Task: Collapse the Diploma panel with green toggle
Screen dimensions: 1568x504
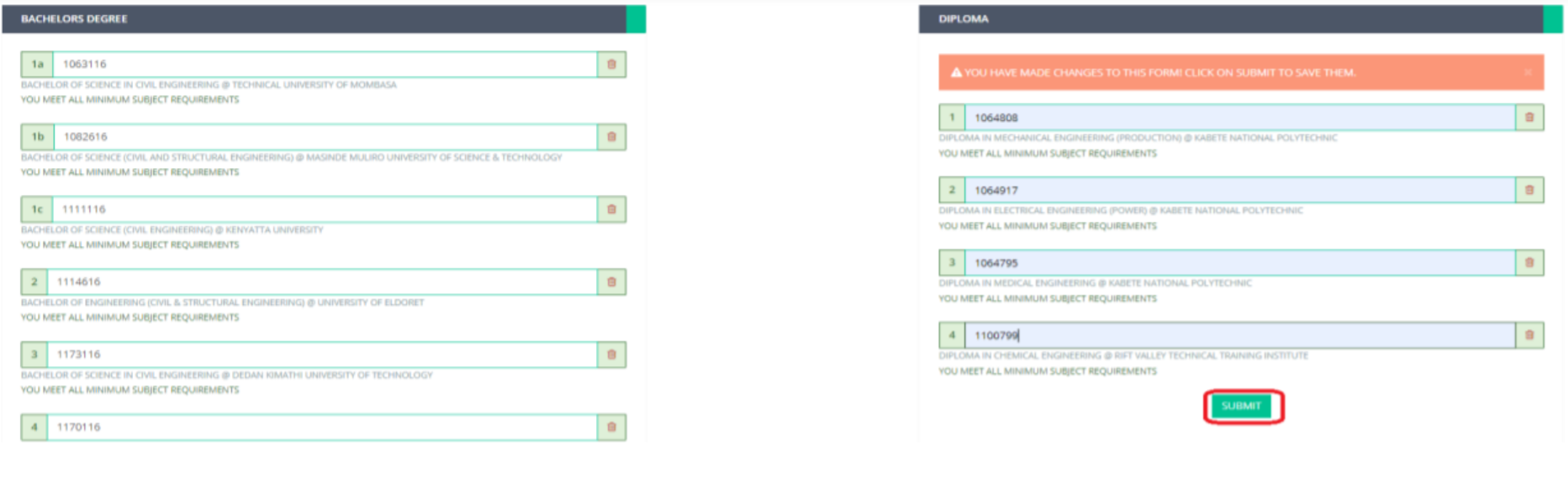Action: coord(1552,18)
